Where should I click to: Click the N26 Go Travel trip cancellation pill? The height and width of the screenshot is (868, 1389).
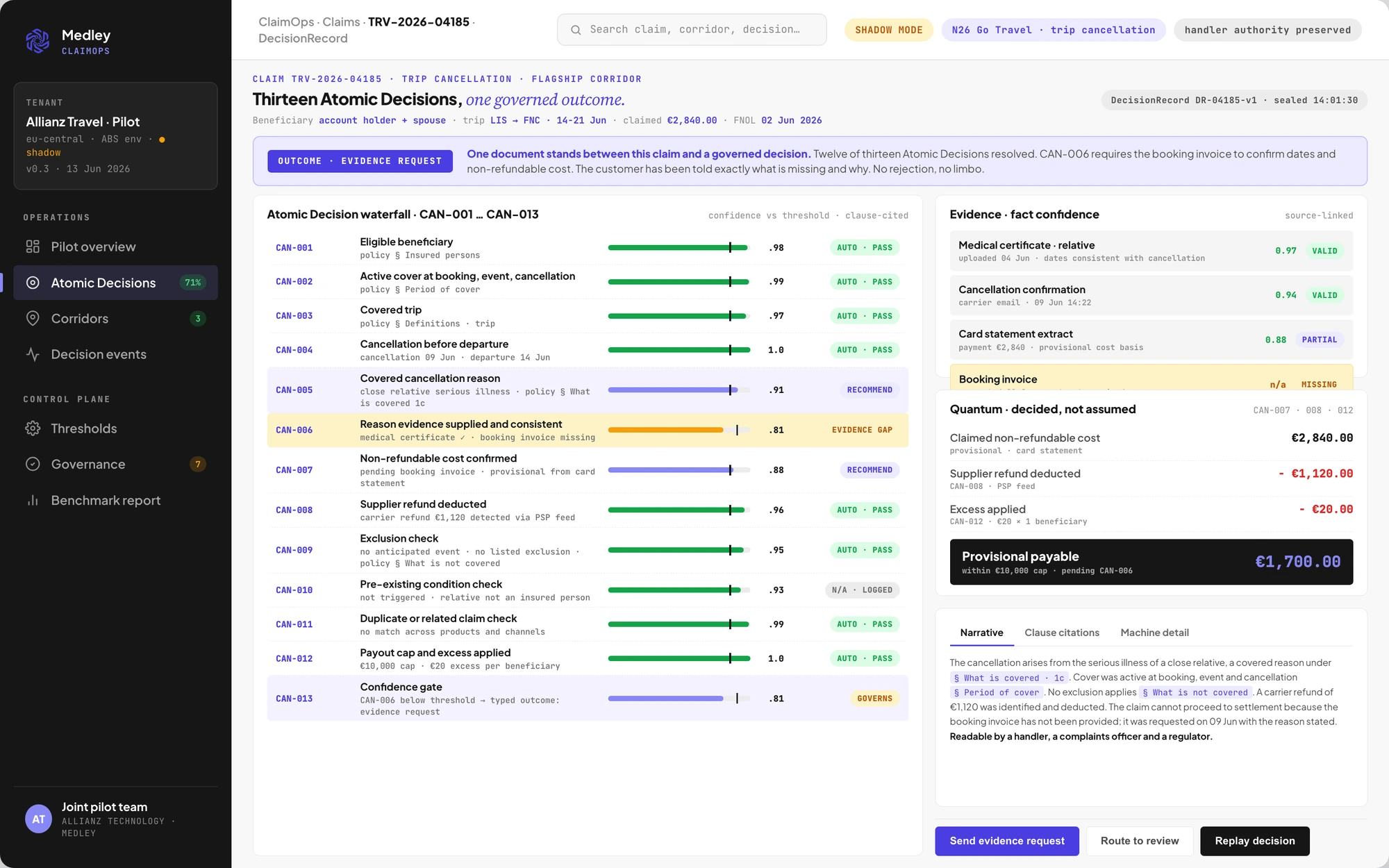1054,30
